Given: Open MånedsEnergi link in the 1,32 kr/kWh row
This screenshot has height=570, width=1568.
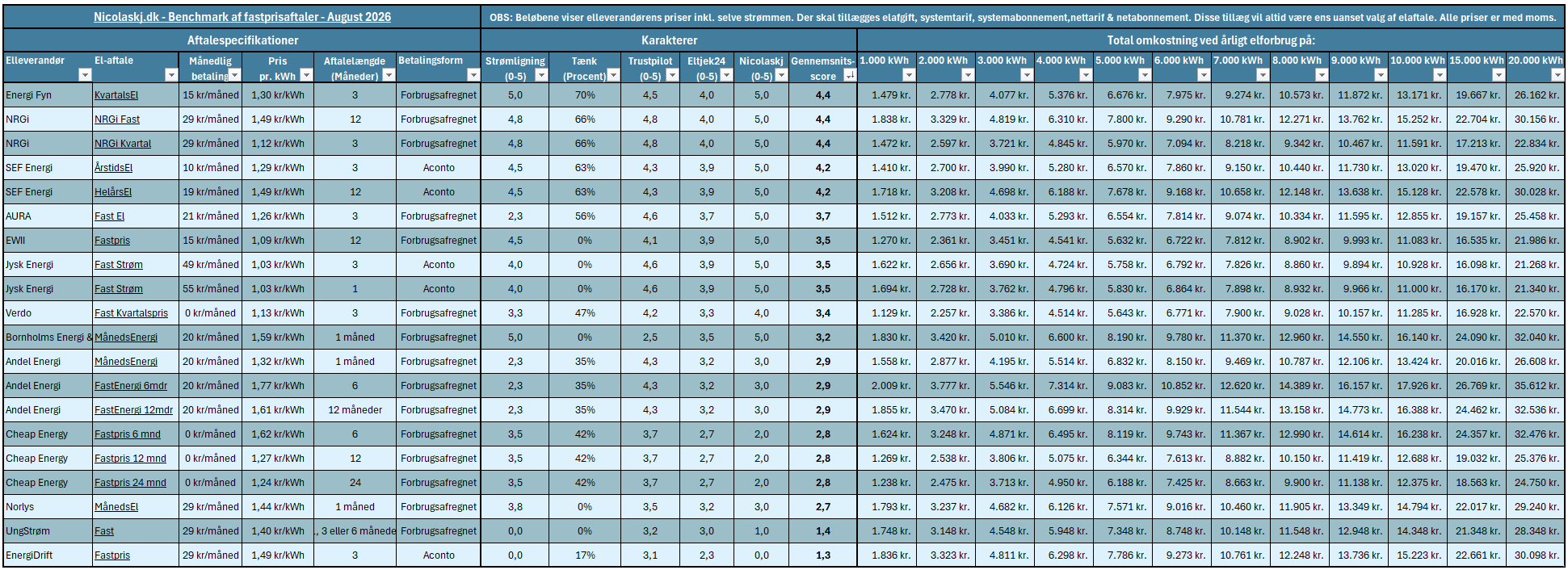Looking at the screenshot, I should [126, 362].
